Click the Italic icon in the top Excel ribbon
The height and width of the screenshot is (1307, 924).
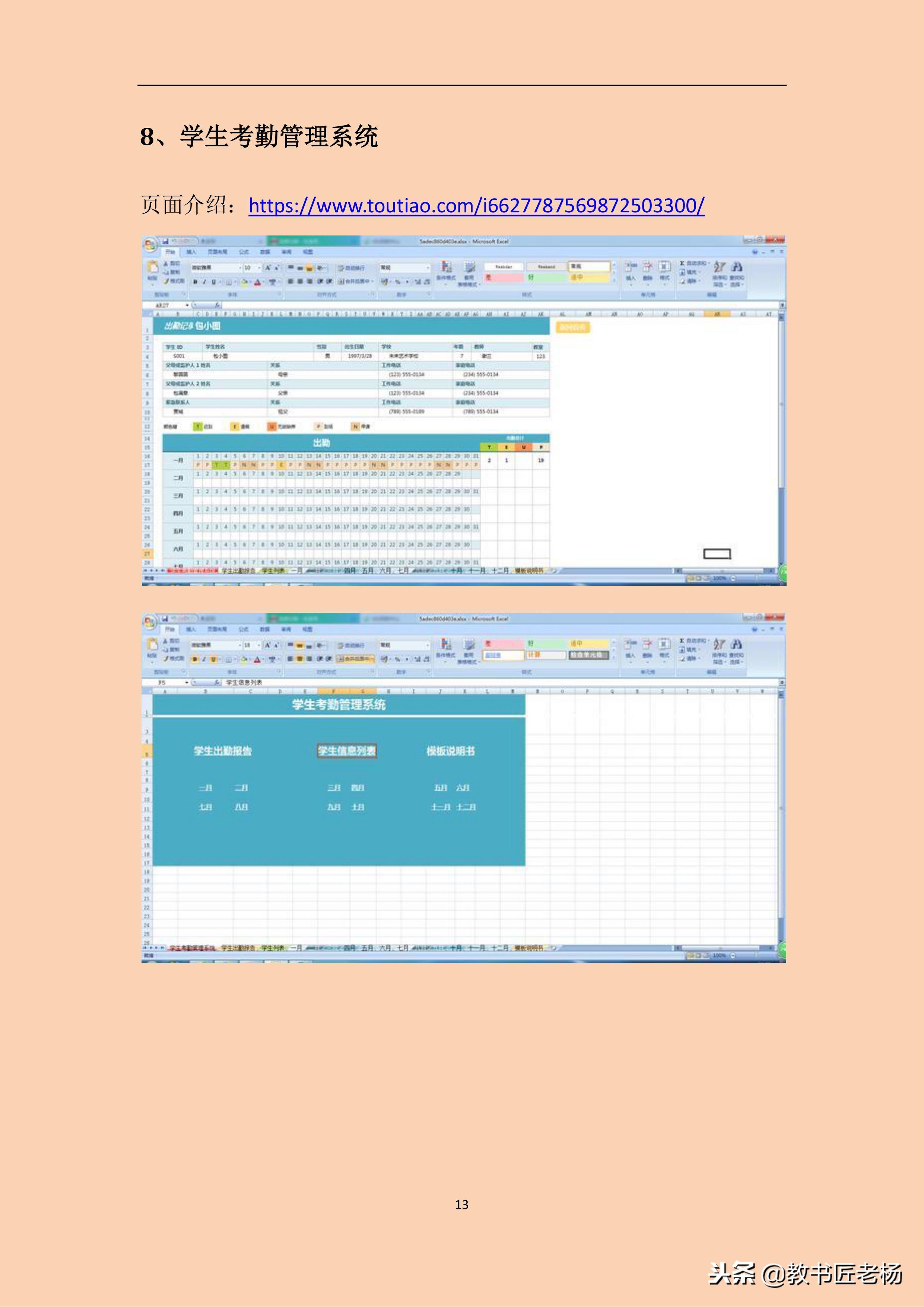click(x=204, y=282)
